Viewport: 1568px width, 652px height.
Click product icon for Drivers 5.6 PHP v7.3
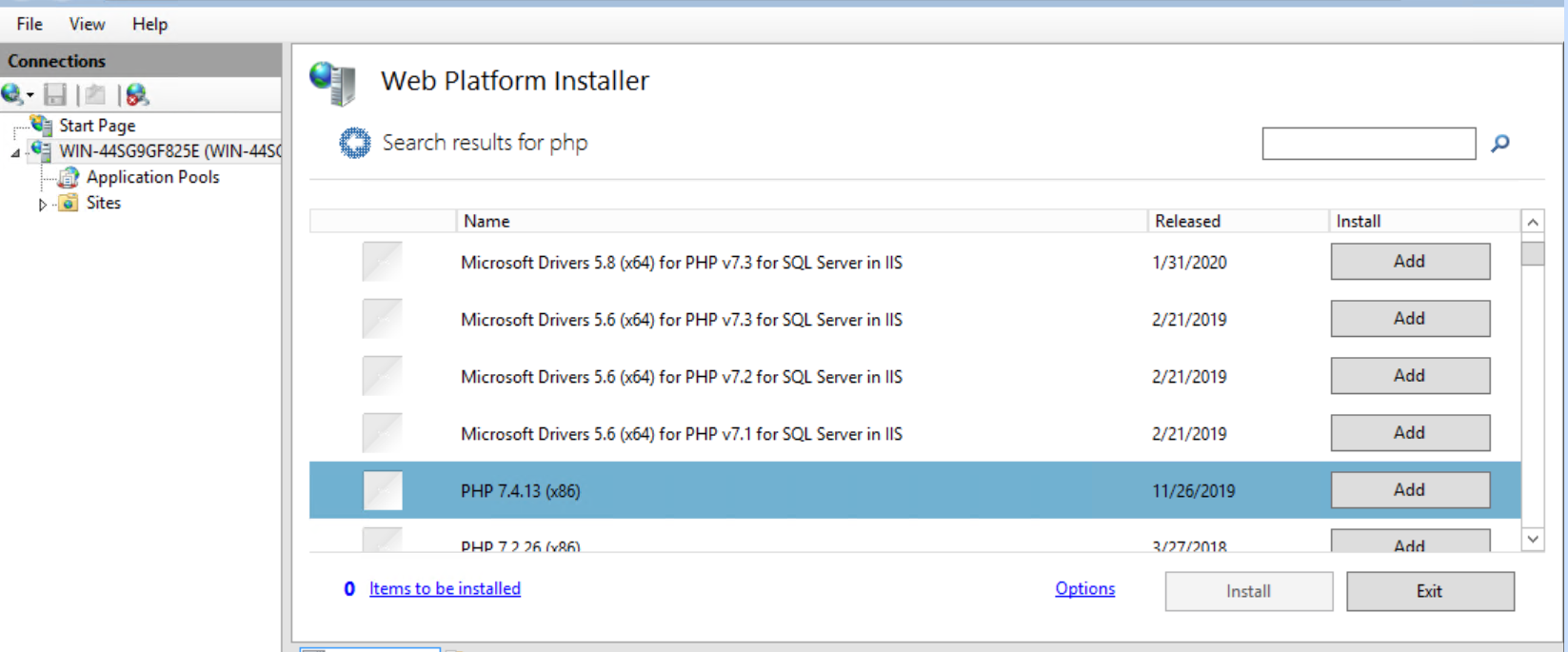[383, 319]
